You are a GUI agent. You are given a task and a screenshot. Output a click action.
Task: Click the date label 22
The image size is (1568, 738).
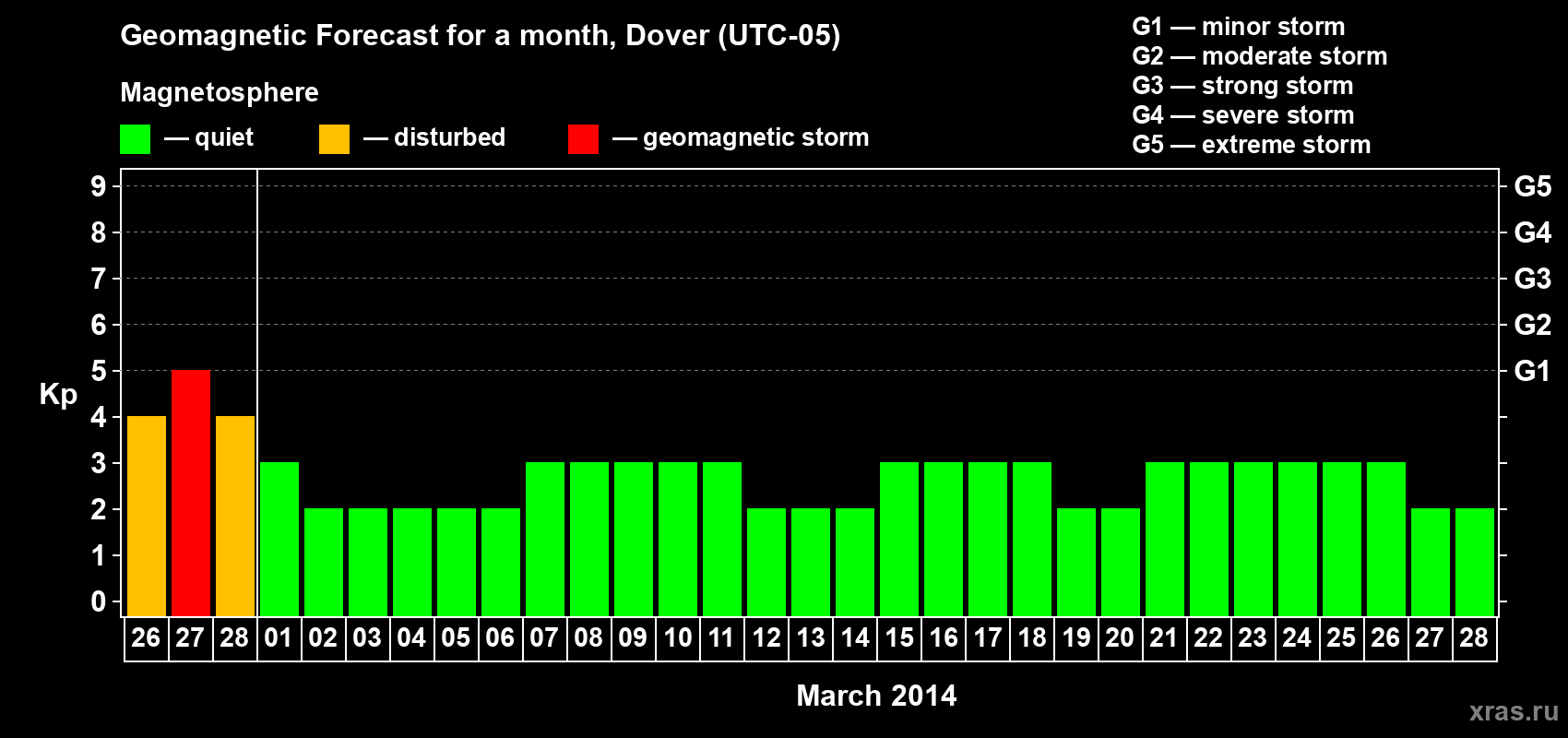pos(1208,638)
